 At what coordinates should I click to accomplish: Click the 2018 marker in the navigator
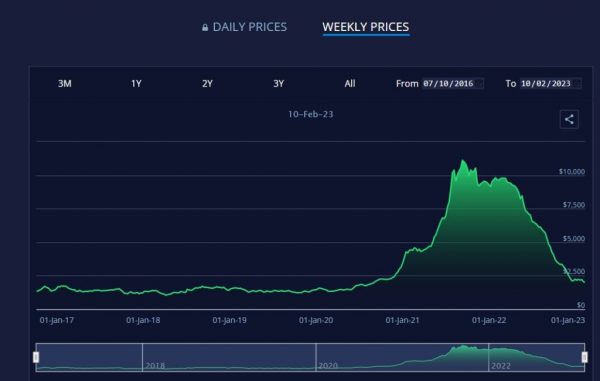pos(155,366)
